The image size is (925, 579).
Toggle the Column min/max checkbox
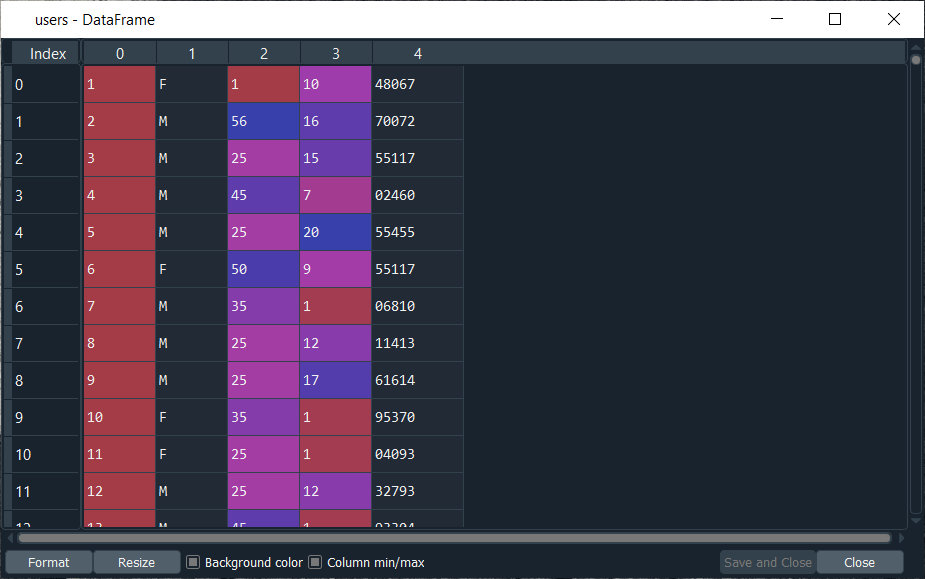tap(315, 562)
